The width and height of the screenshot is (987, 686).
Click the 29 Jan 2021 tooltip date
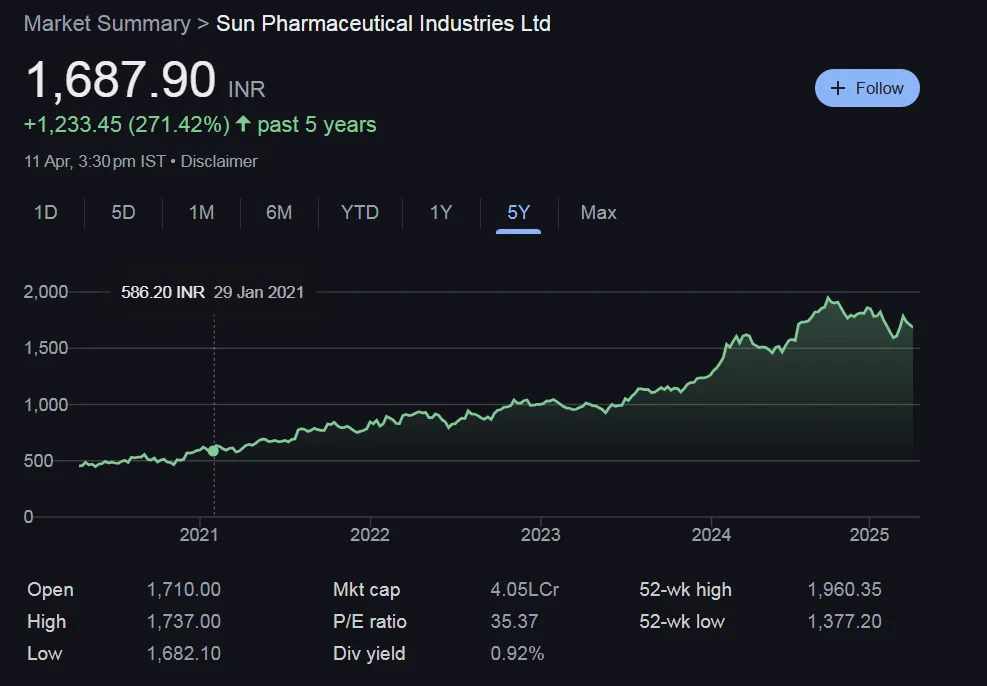(259, 292)
